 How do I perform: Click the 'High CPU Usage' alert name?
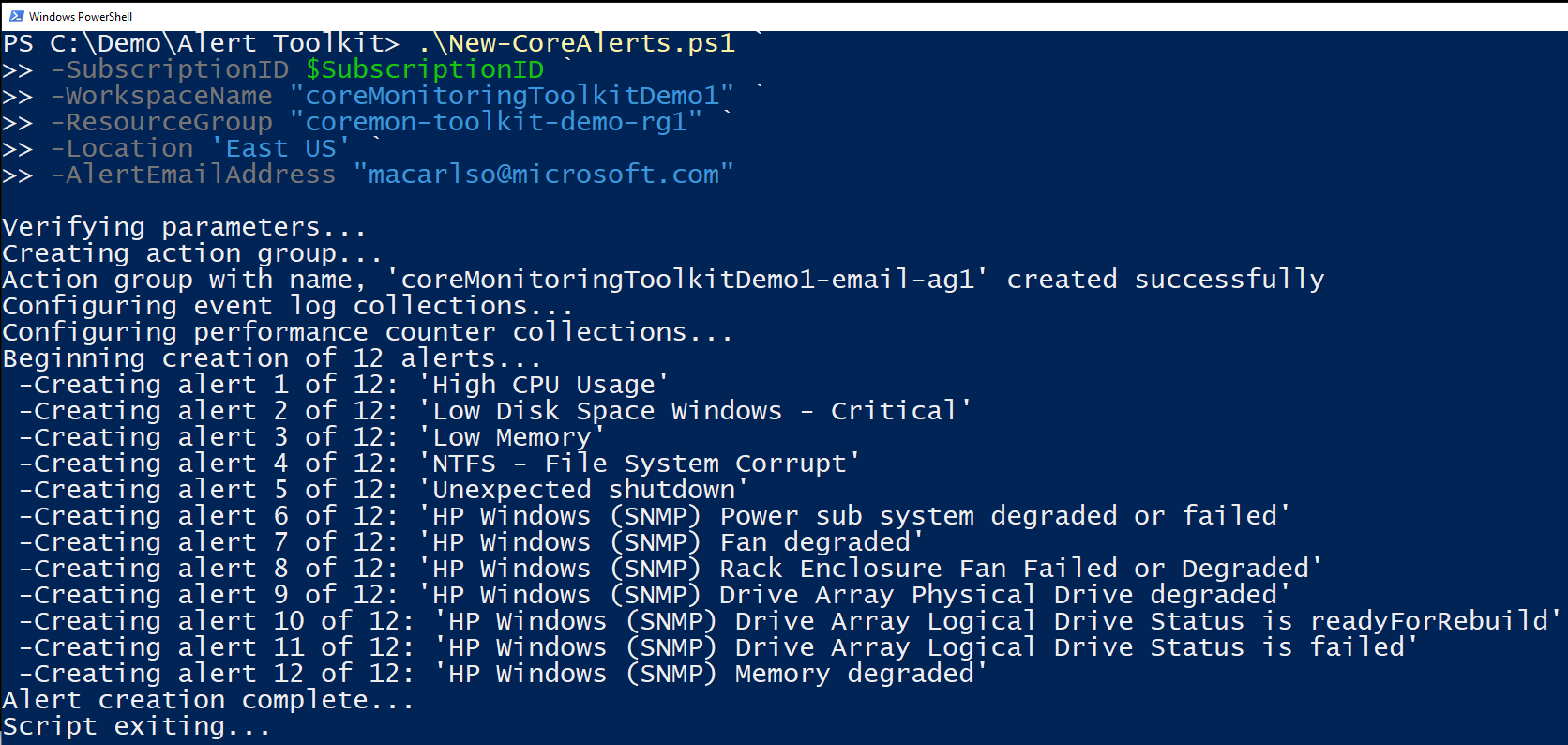544,385
